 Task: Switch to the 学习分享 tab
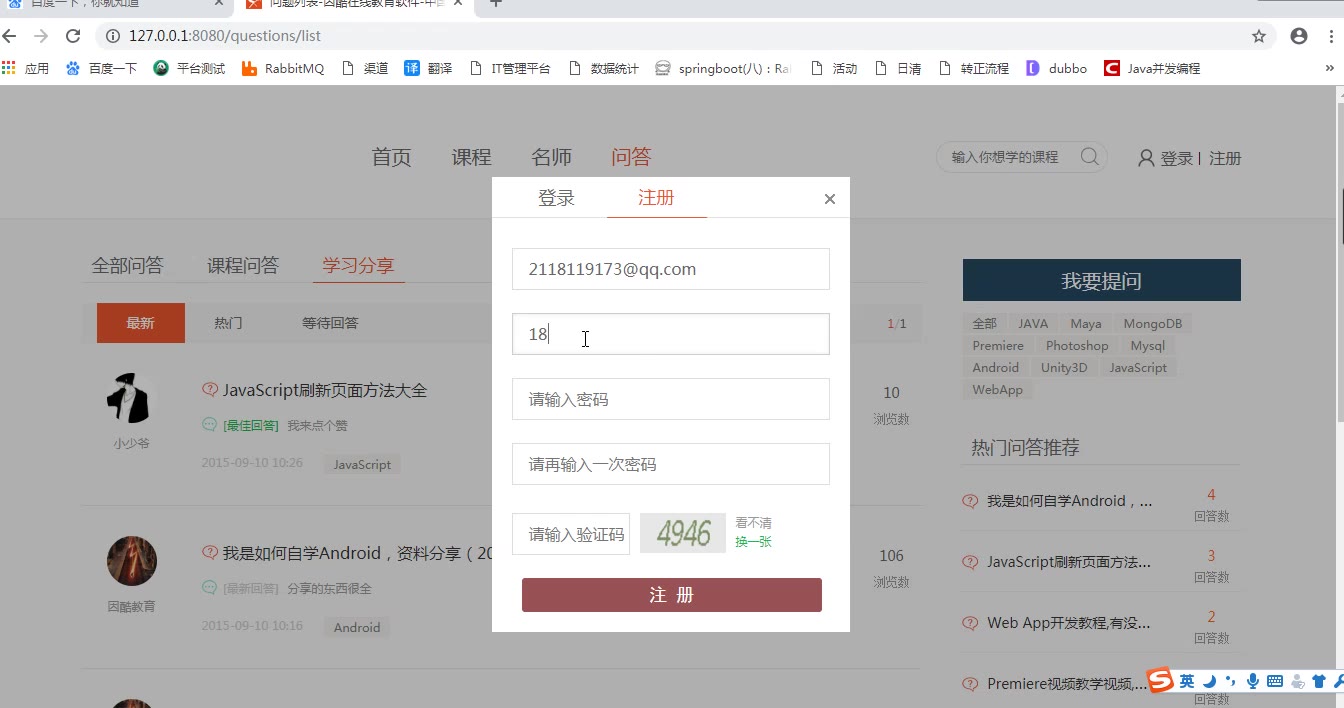click(x=358, y=265)
